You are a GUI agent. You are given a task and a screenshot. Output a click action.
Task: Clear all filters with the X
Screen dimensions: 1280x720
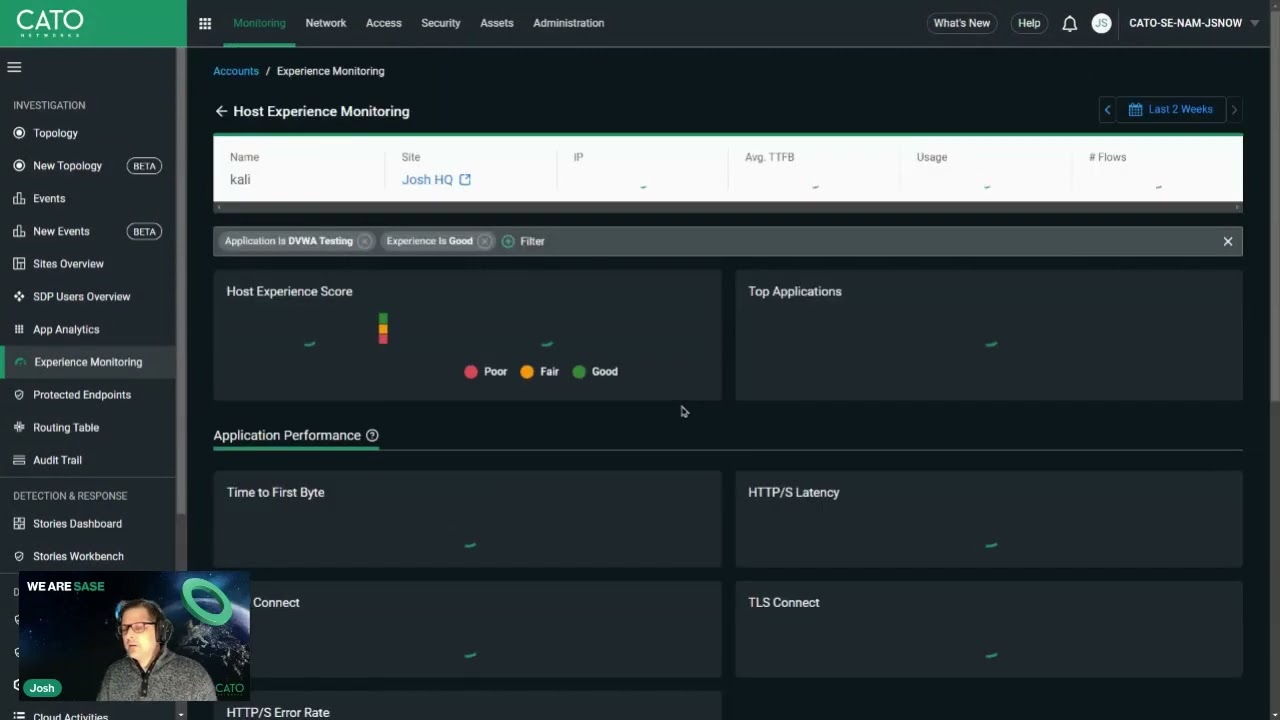coord(1228,241)
